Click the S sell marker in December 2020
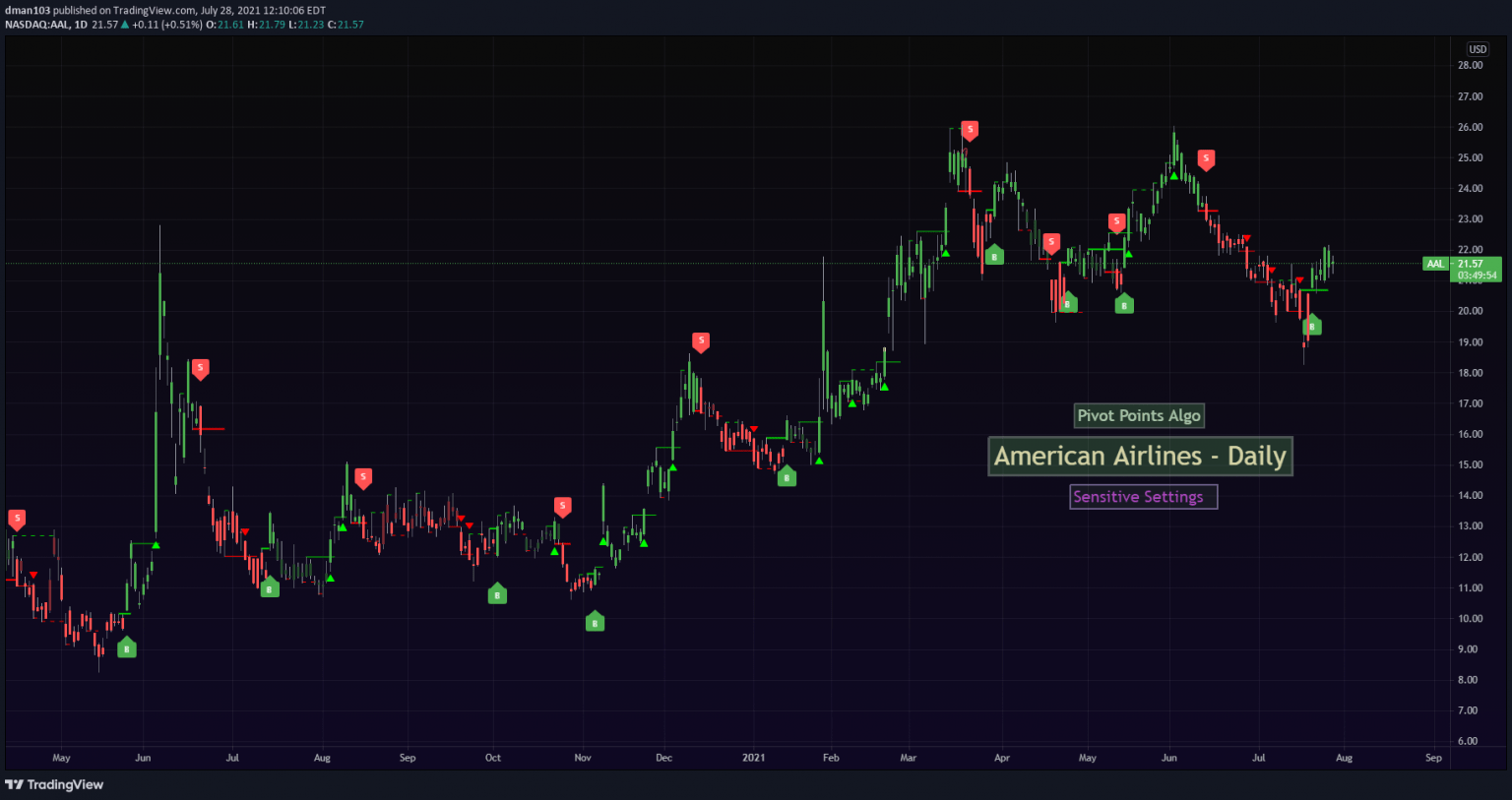This screenshot has height=800, width=1512. 701,341
